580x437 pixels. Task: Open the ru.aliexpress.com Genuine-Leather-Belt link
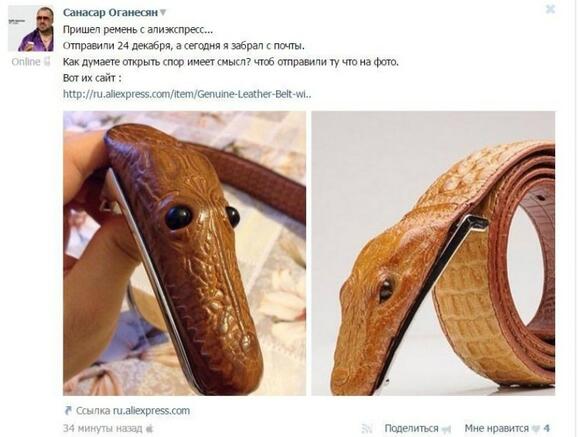[187, 94]
